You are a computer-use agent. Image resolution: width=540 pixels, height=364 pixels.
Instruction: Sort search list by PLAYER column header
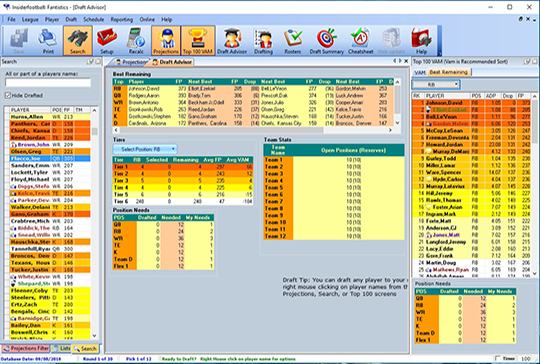click(30, 110)
